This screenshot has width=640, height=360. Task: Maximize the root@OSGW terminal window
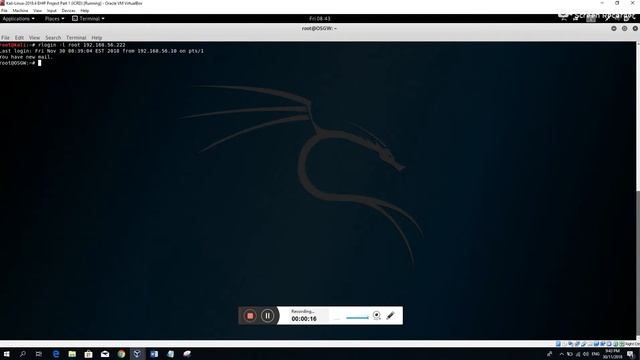624,29
